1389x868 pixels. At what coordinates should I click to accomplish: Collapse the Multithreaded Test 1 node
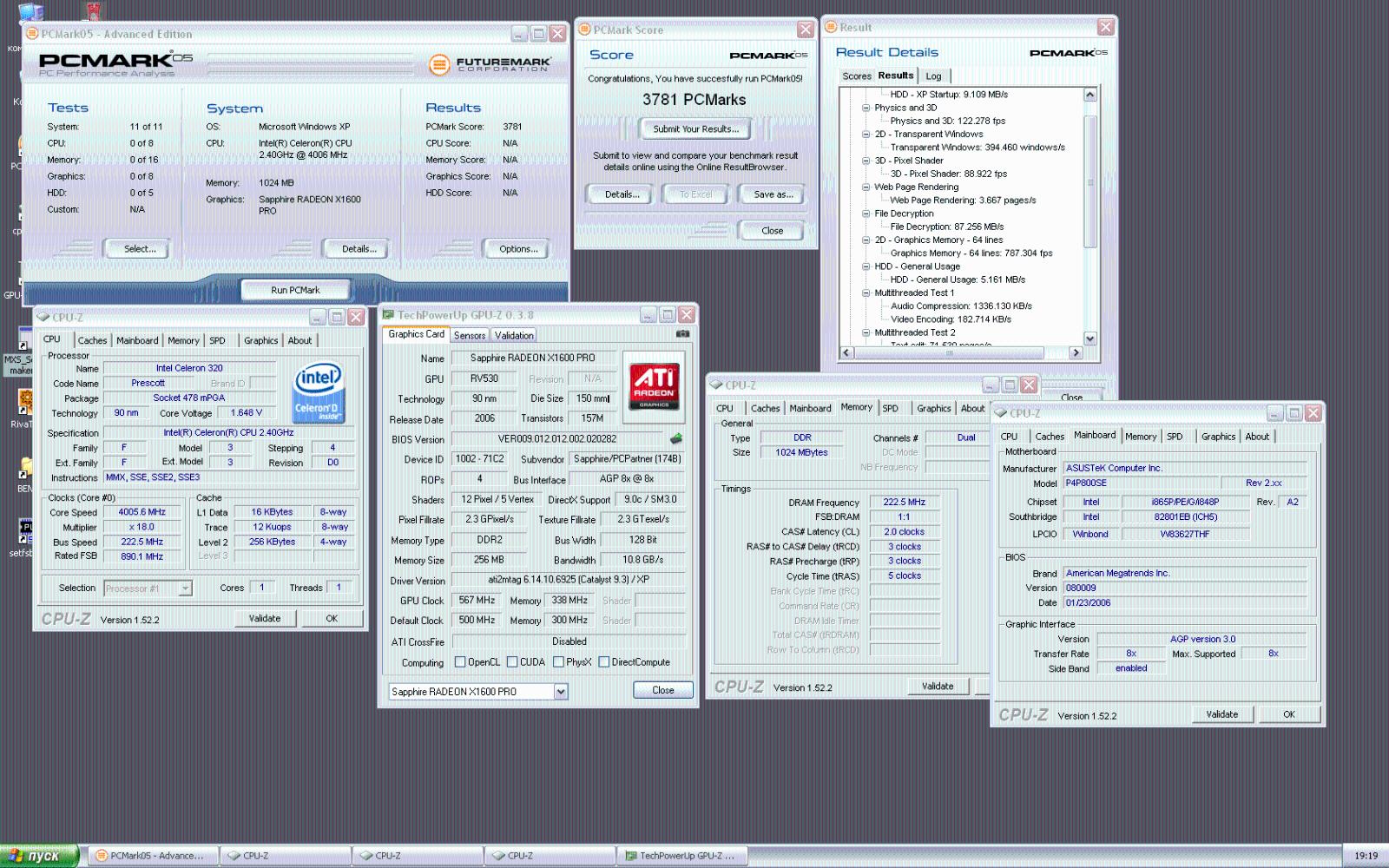tap(866, 293)
